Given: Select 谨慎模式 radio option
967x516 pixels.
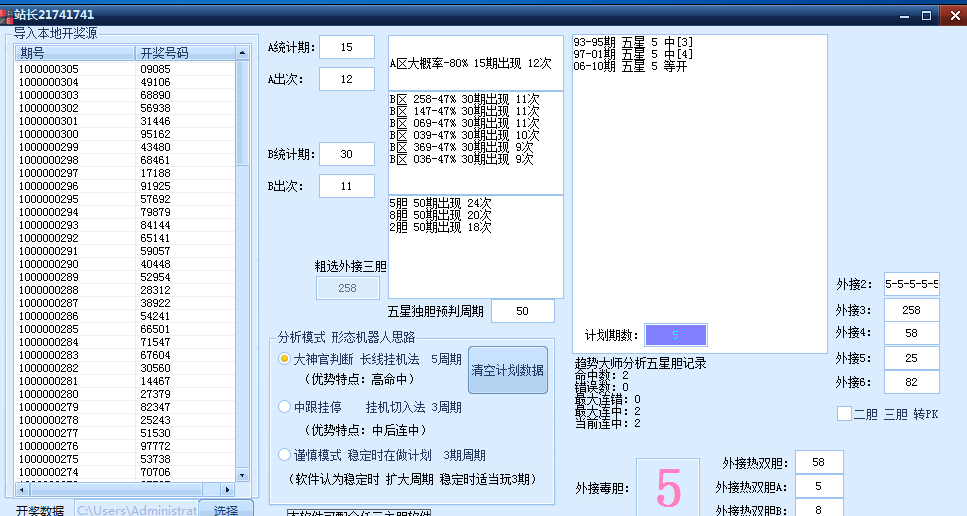Looking at the screenshot, I should click(284, 455).
